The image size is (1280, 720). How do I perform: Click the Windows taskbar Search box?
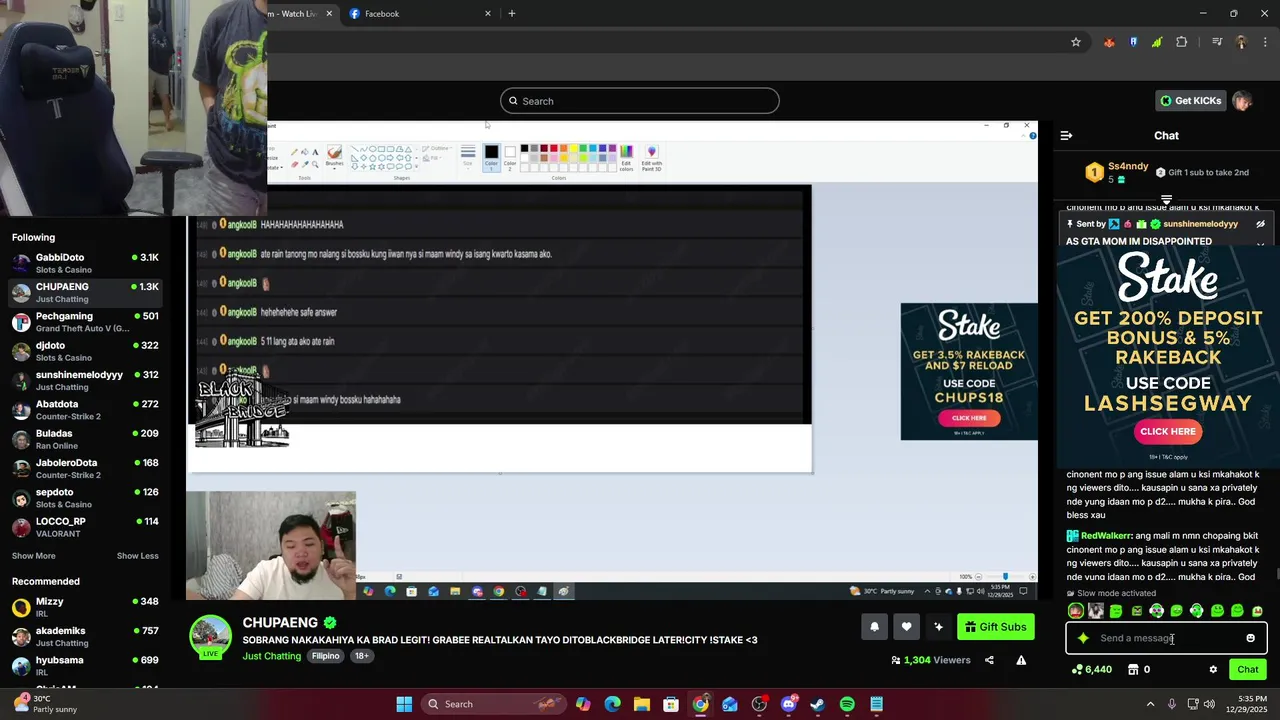tap(492, 704)
